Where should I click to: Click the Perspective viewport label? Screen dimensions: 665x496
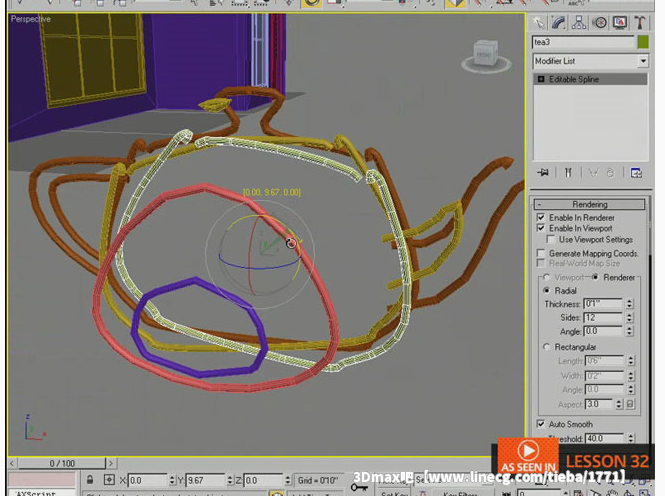click(31, 19)
